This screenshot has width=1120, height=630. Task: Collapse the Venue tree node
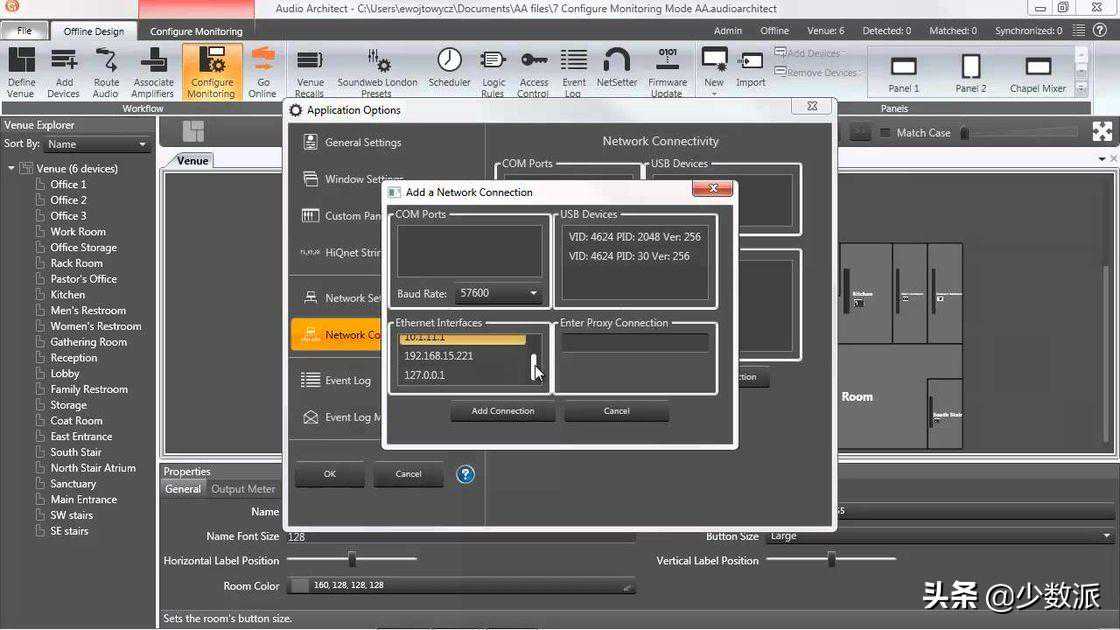(12, 169)
